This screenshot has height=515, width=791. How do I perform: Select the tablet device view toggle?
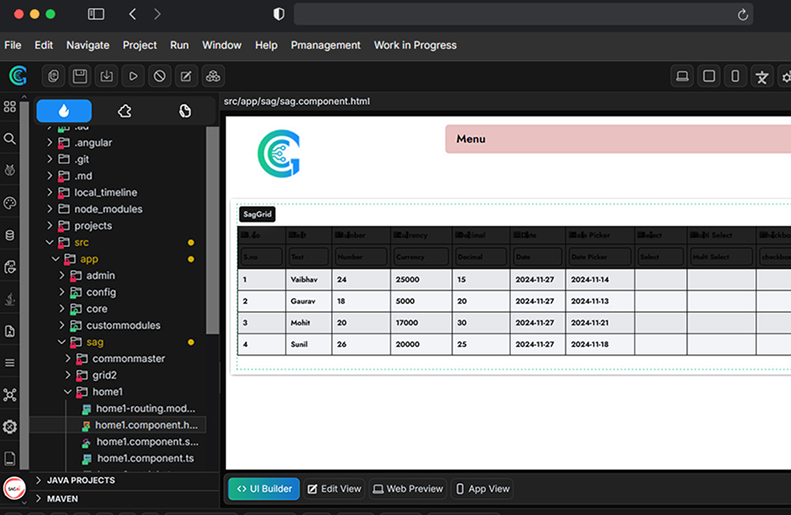tap(709, 76)
